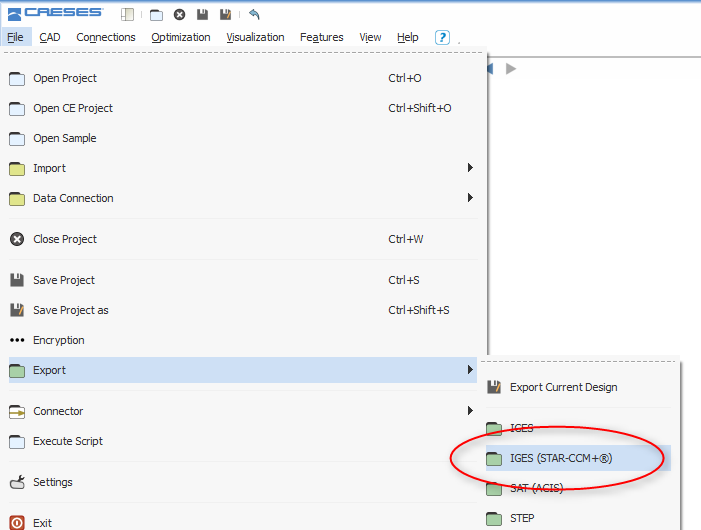Click the connector arrow icon beside Connector
Viewport: 701px width, 530px height.
17,412
